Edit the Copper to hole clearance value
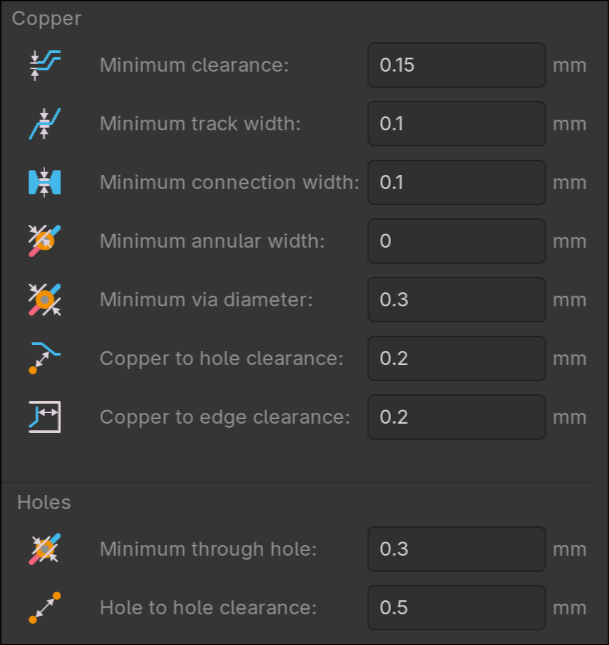 456,358
